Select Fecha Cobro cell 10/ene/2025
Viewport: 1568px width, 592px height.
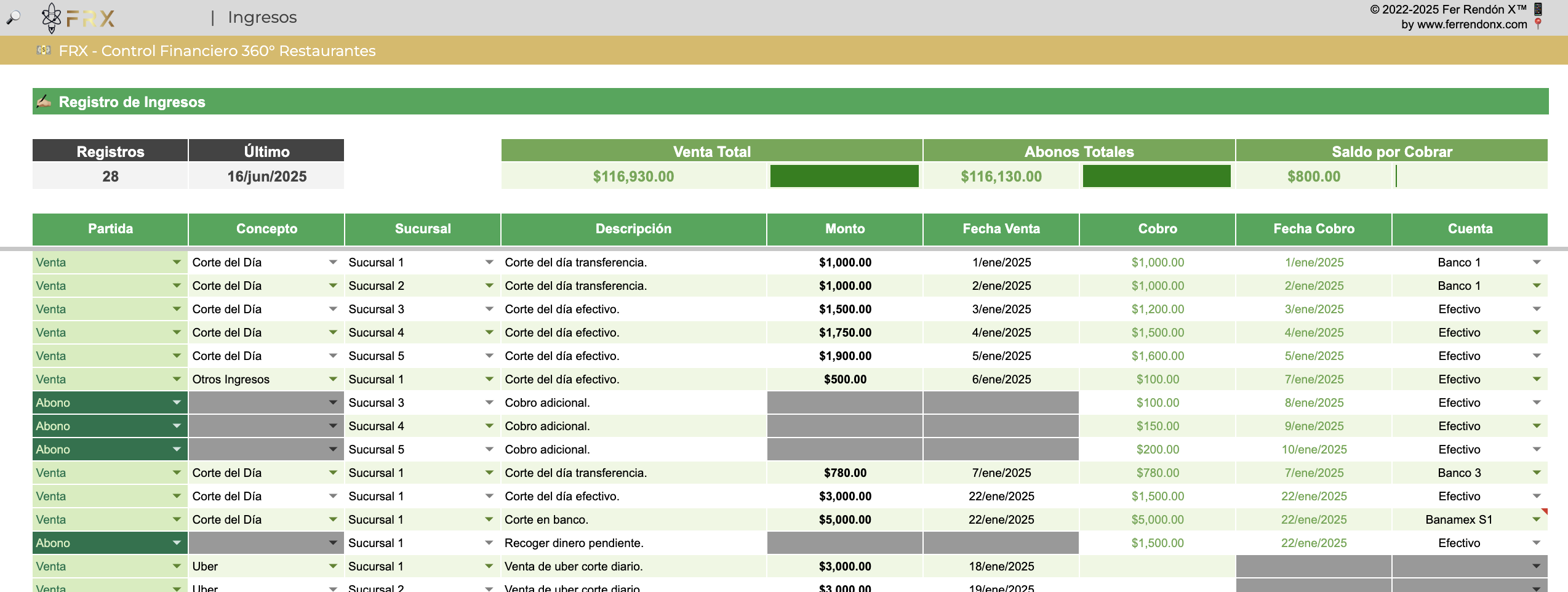[1314, 449]
